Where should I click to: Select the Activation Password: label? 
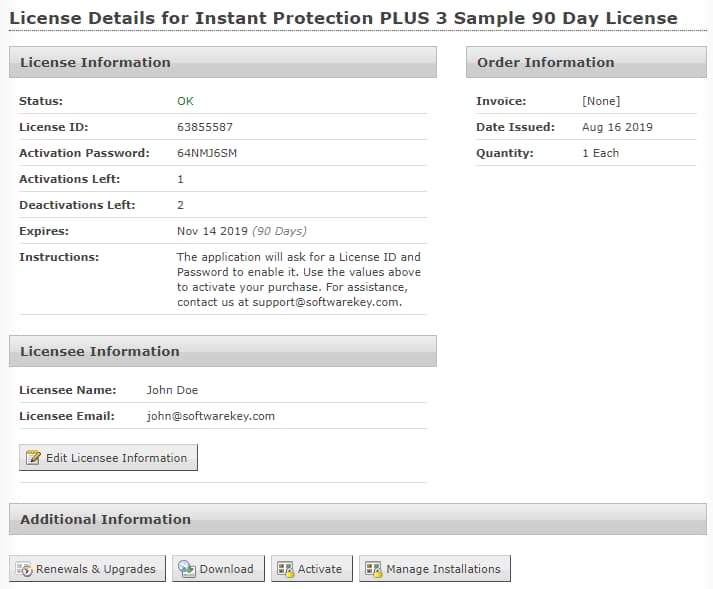84,153
